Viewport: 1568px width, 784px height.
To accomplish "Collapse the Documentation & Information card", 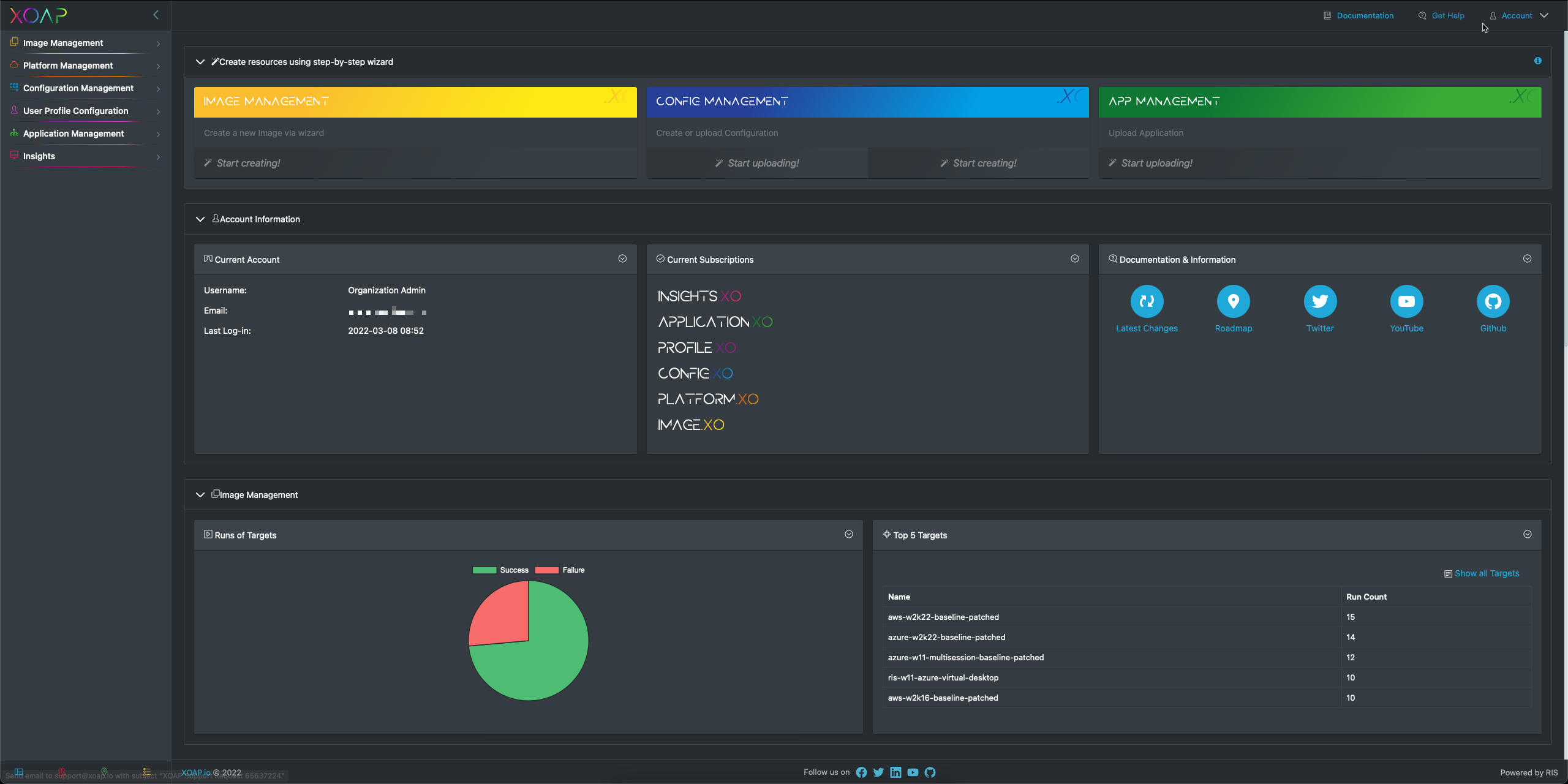I will 1527,258.
